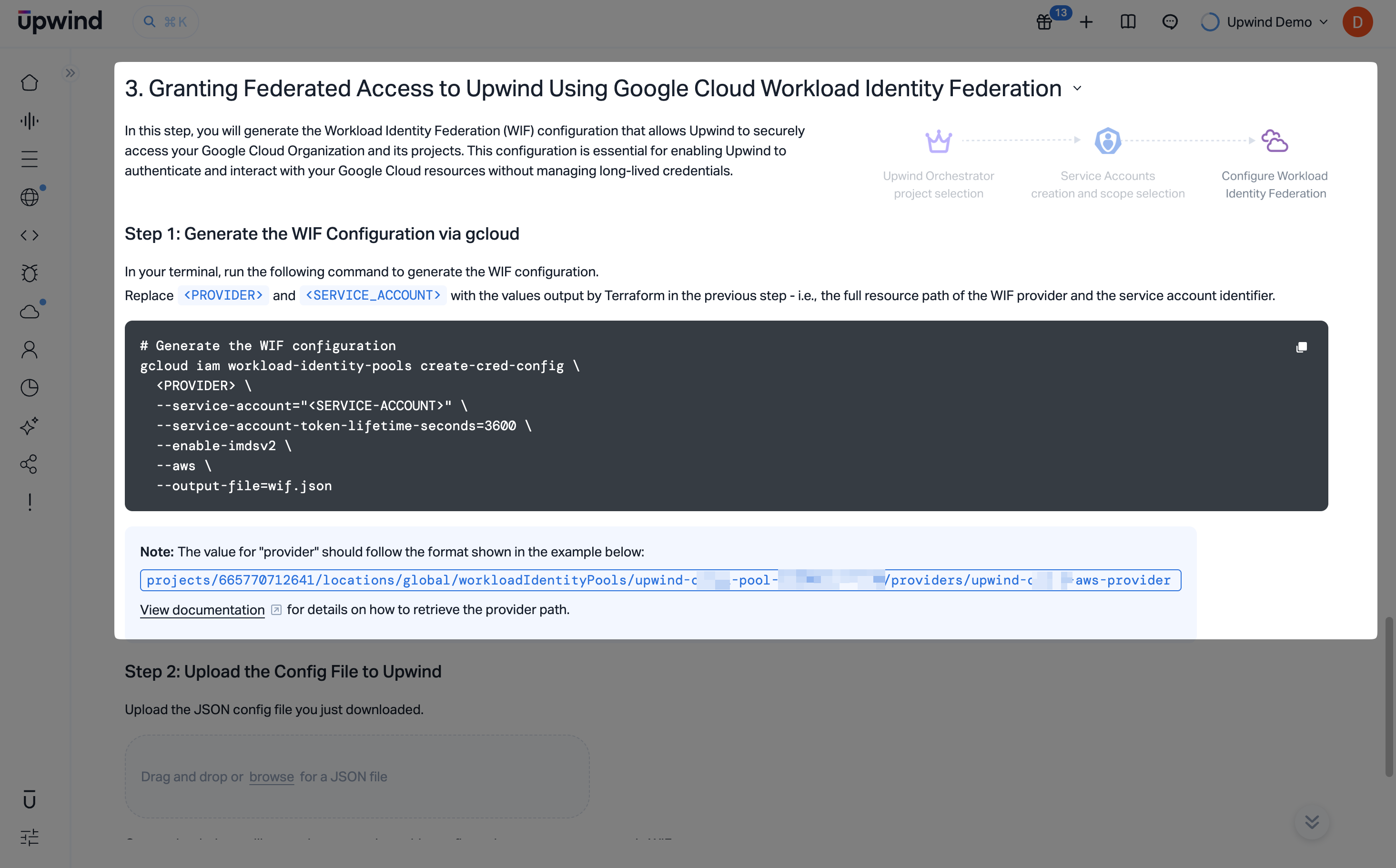This screenshot has height=868, width=1396.
Task: Click Step 2: Upload the Config File heading
Action: 283,671
